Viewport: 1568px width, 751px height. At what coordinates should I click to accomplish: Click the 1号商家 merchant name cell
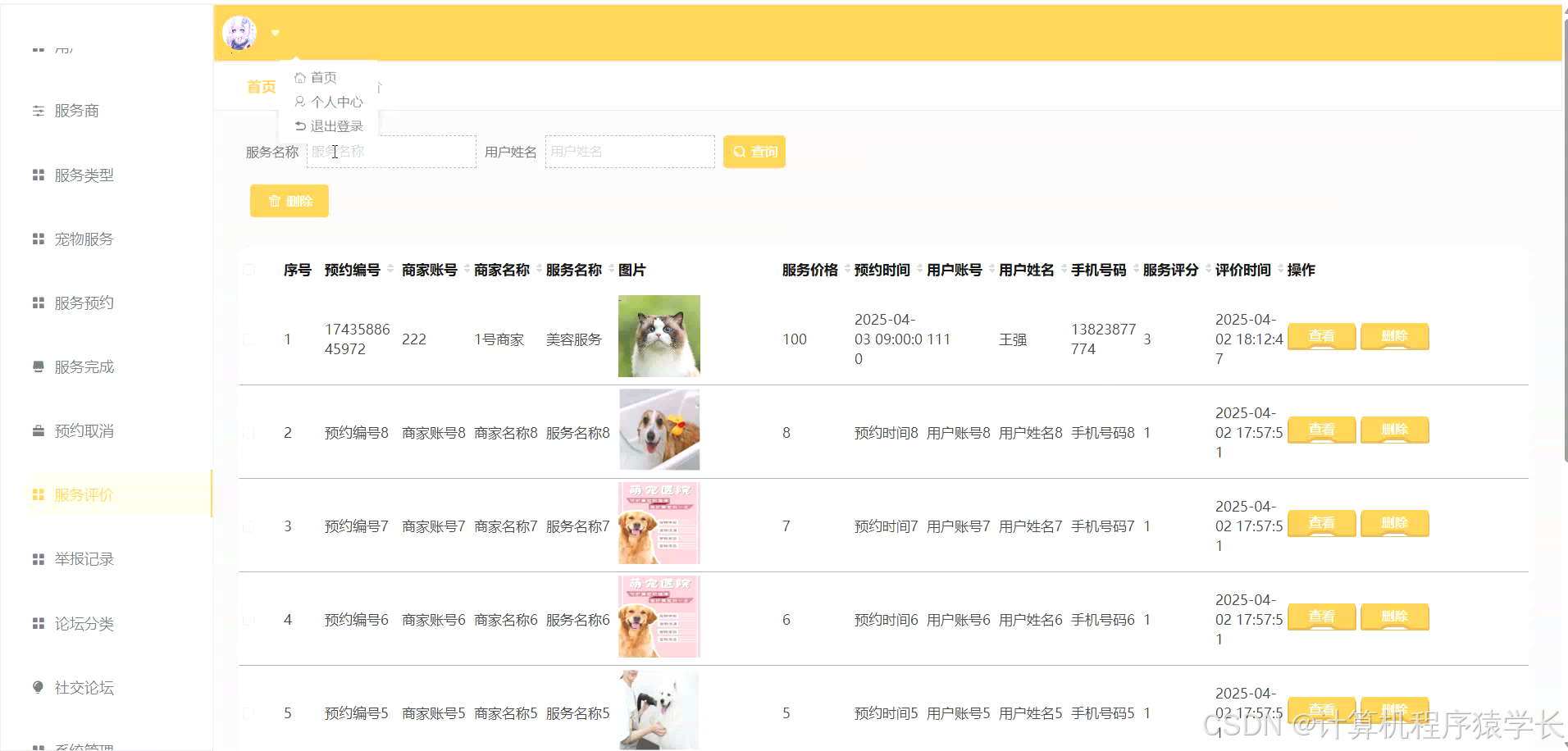point(499,339)
